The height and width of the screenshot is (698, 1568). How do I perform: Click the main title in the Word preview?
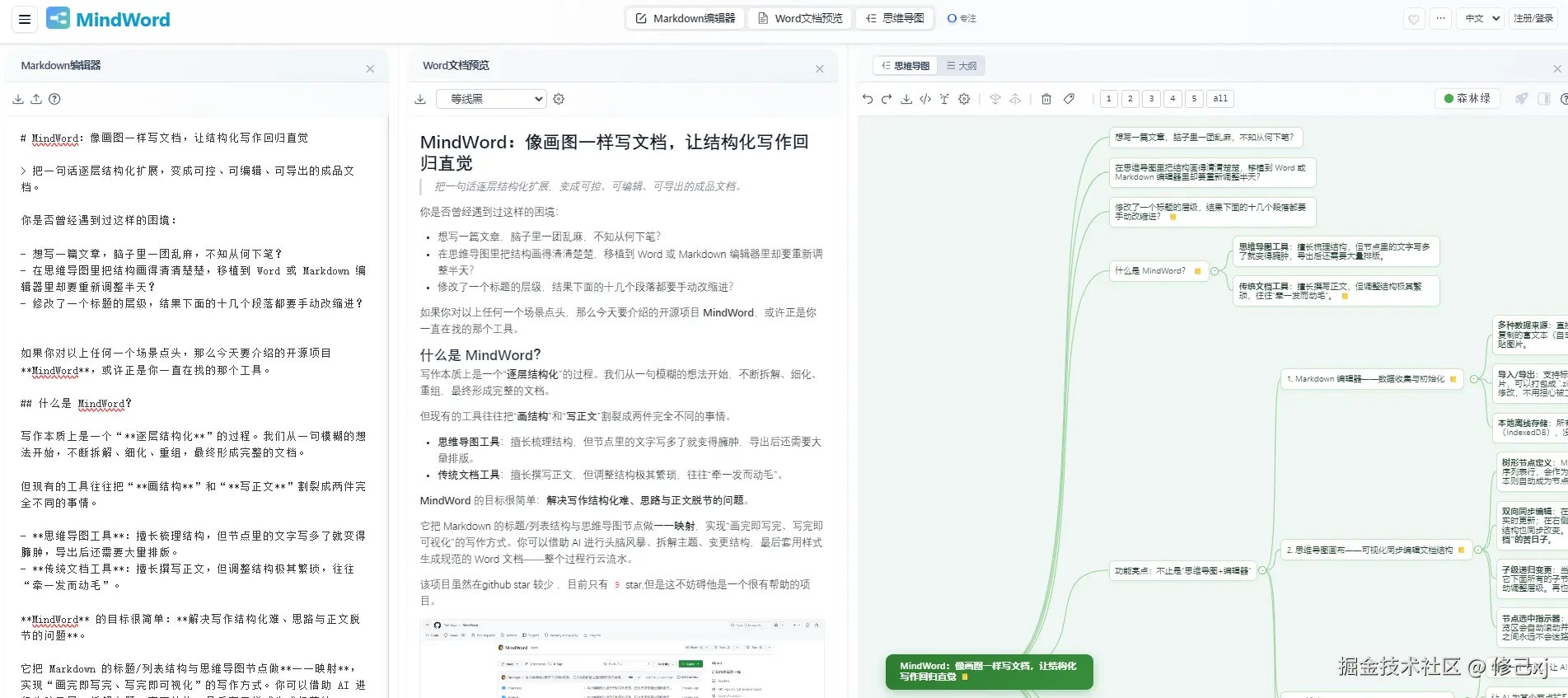pos(615,152)
